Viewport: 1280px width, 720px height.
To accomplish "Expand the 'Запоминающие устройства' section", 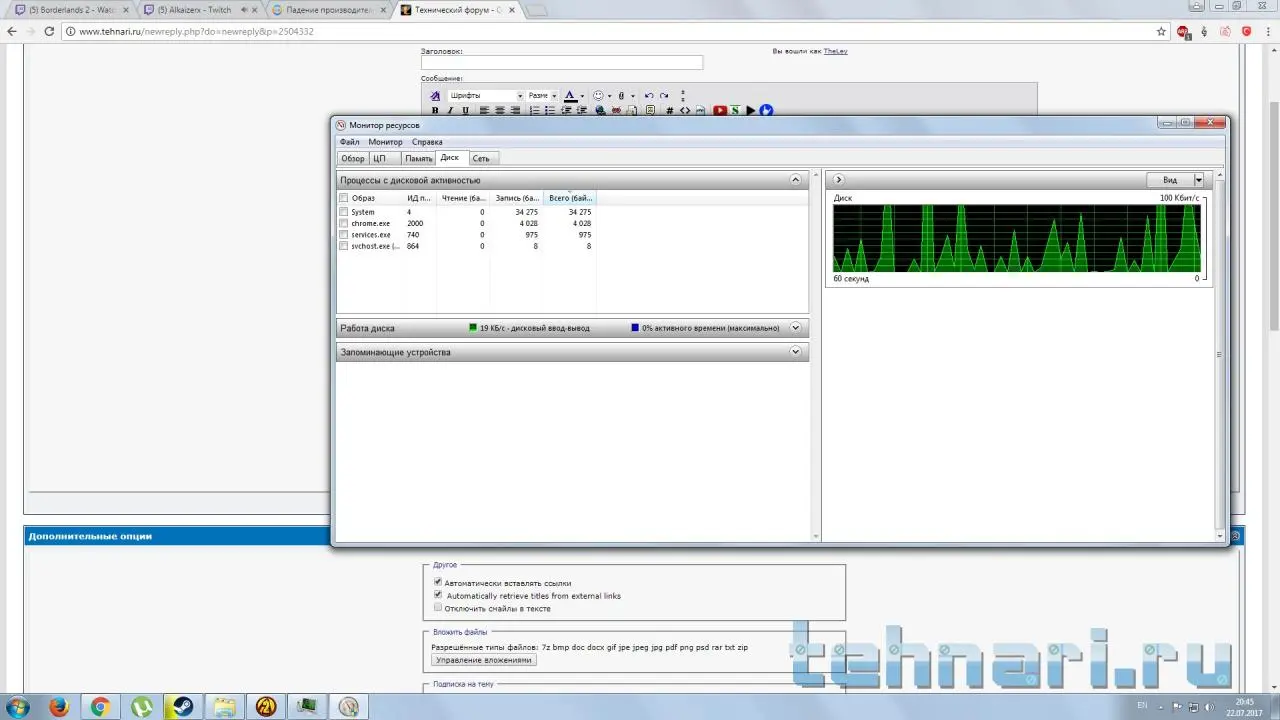I will pyautogui.click(x=796, y=352).
